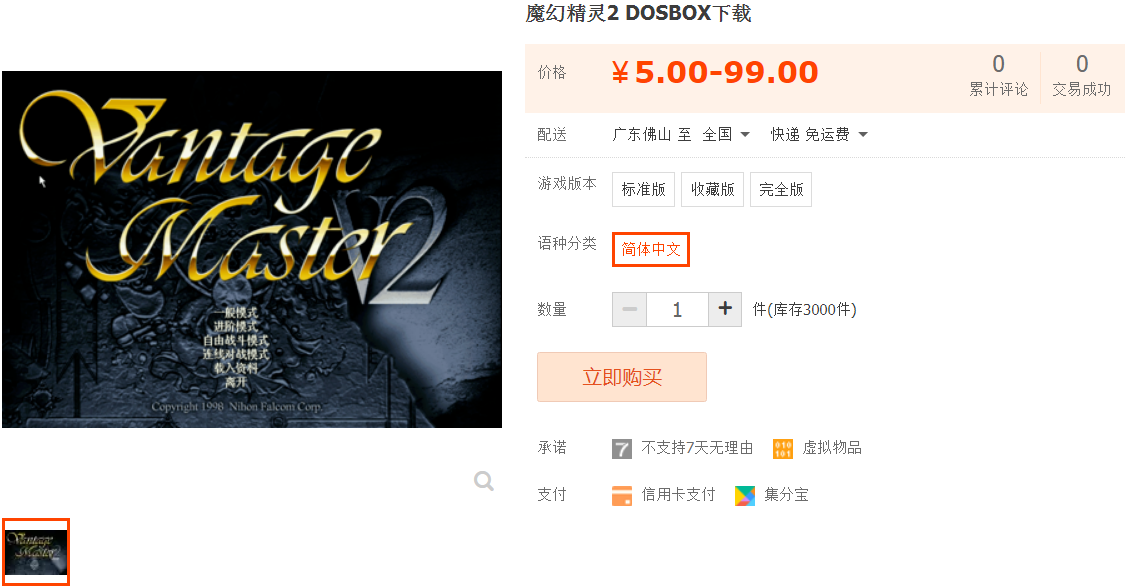Open the 交易成功 transactions count
This screenshot has height=587, width=1129.
1081,76
